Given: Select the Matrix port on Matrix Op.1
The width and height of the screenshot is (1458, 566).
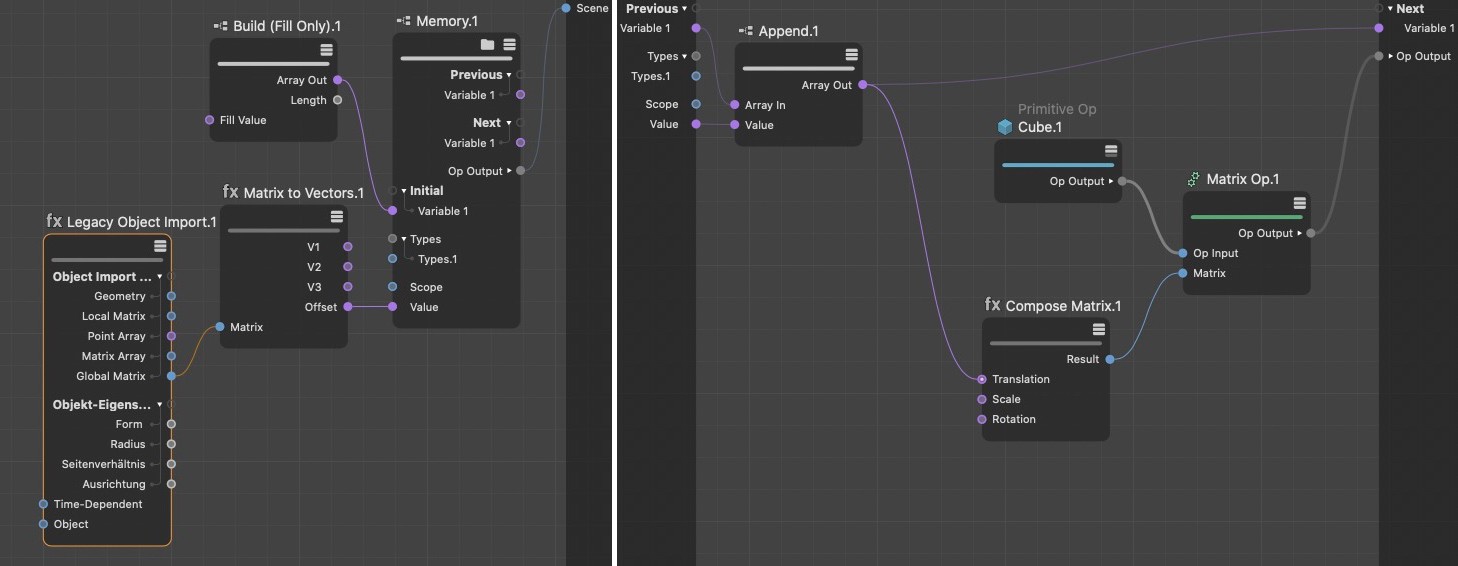Looking at the screenshot, I should [1183, 273].
